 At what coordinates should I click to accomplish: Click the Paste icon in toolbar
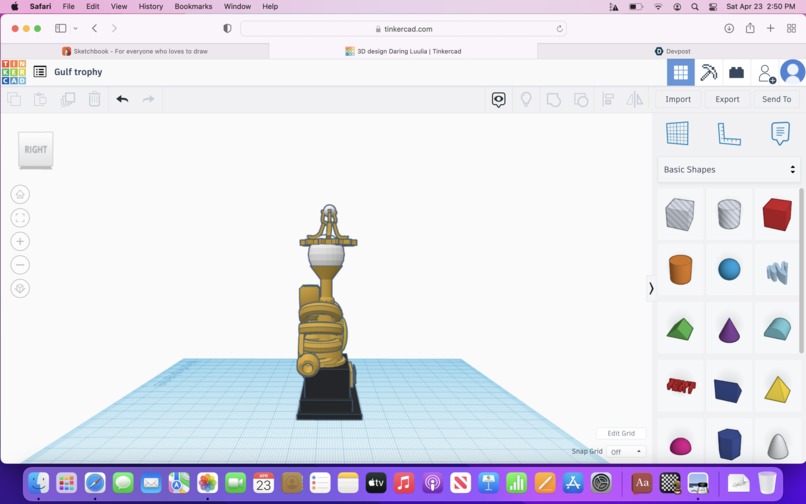click(40, 99)
